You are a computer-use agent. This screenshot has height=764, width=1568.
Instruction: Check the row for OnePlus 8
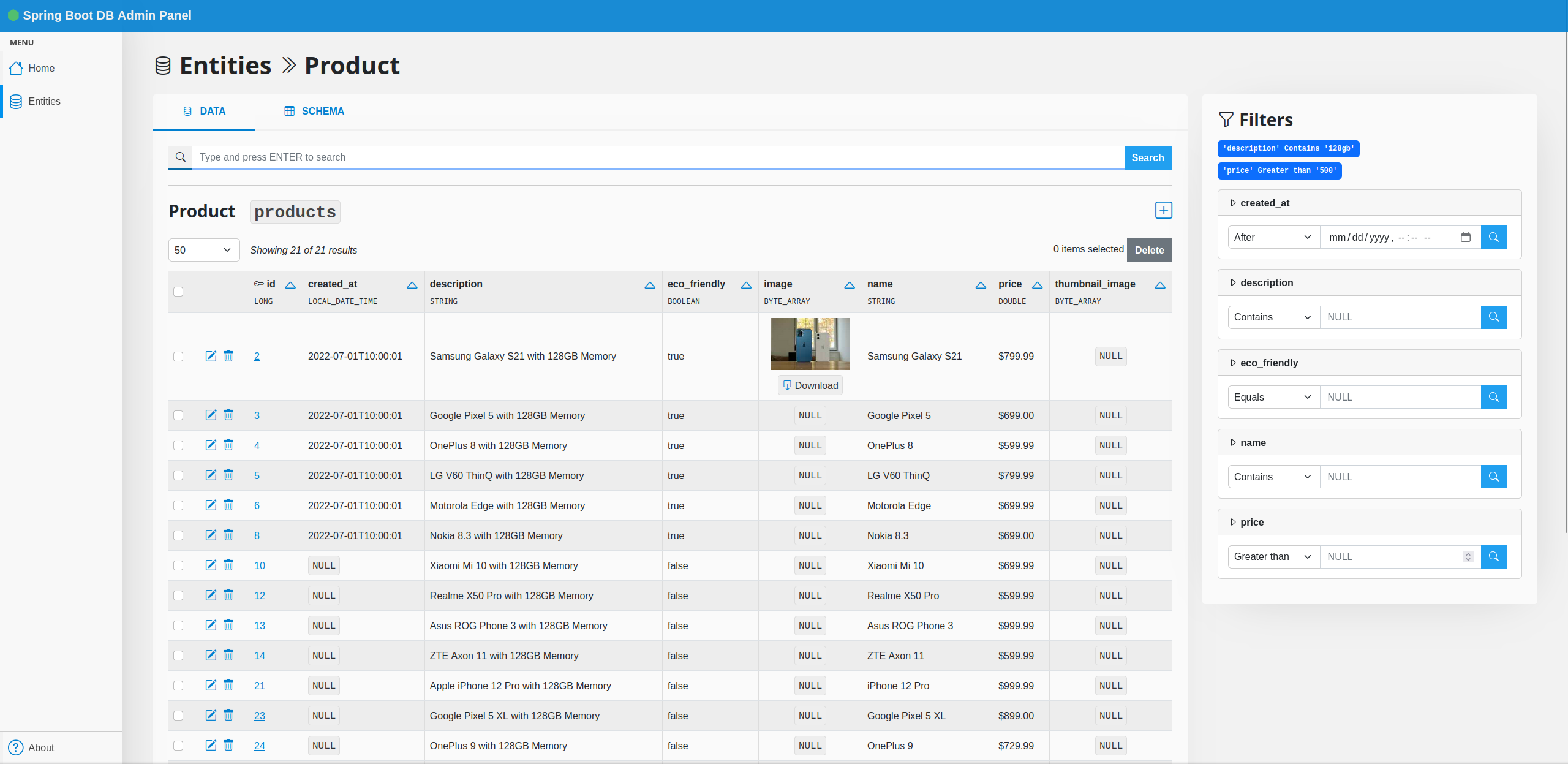click(x=178, y=445)
